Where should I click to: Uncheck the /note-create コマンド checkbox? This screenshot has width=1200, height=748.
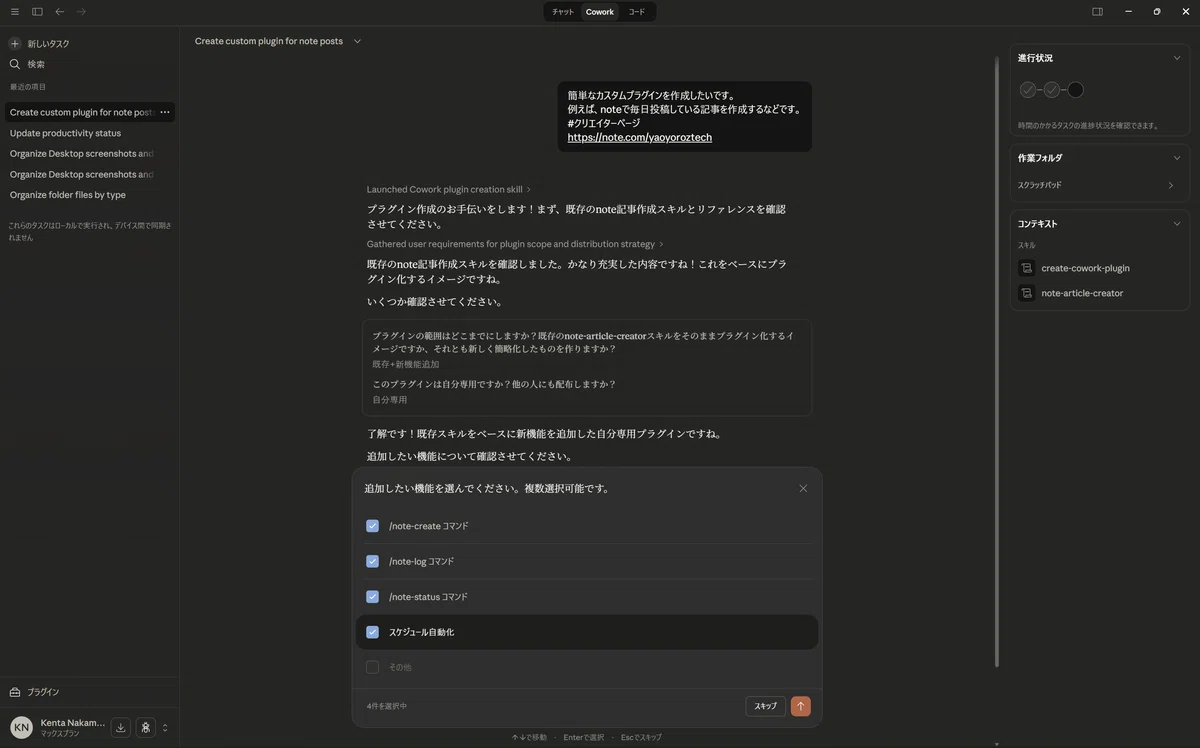(372, 526)
